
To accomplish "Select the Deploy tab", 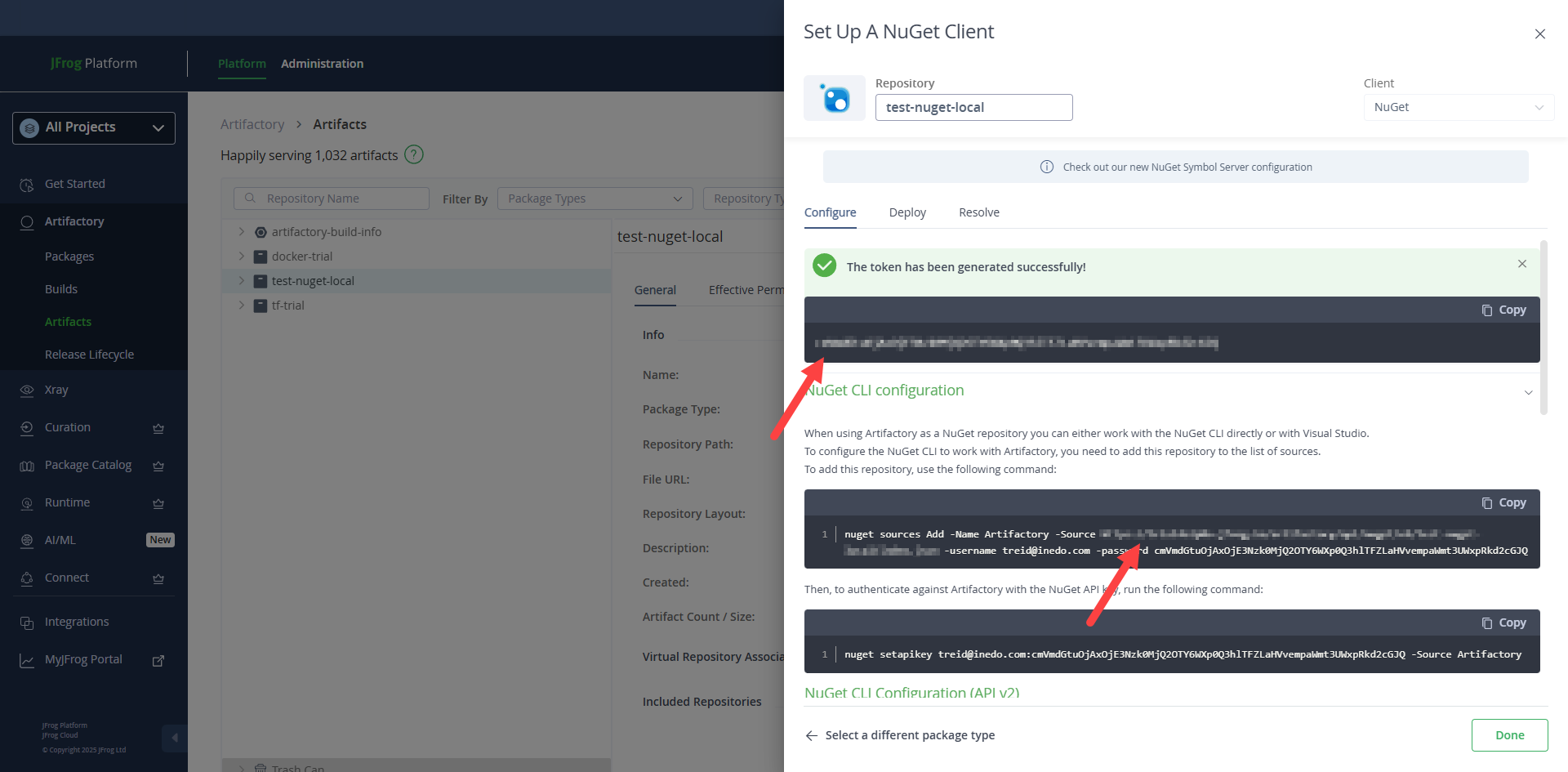I will (907, 212).
